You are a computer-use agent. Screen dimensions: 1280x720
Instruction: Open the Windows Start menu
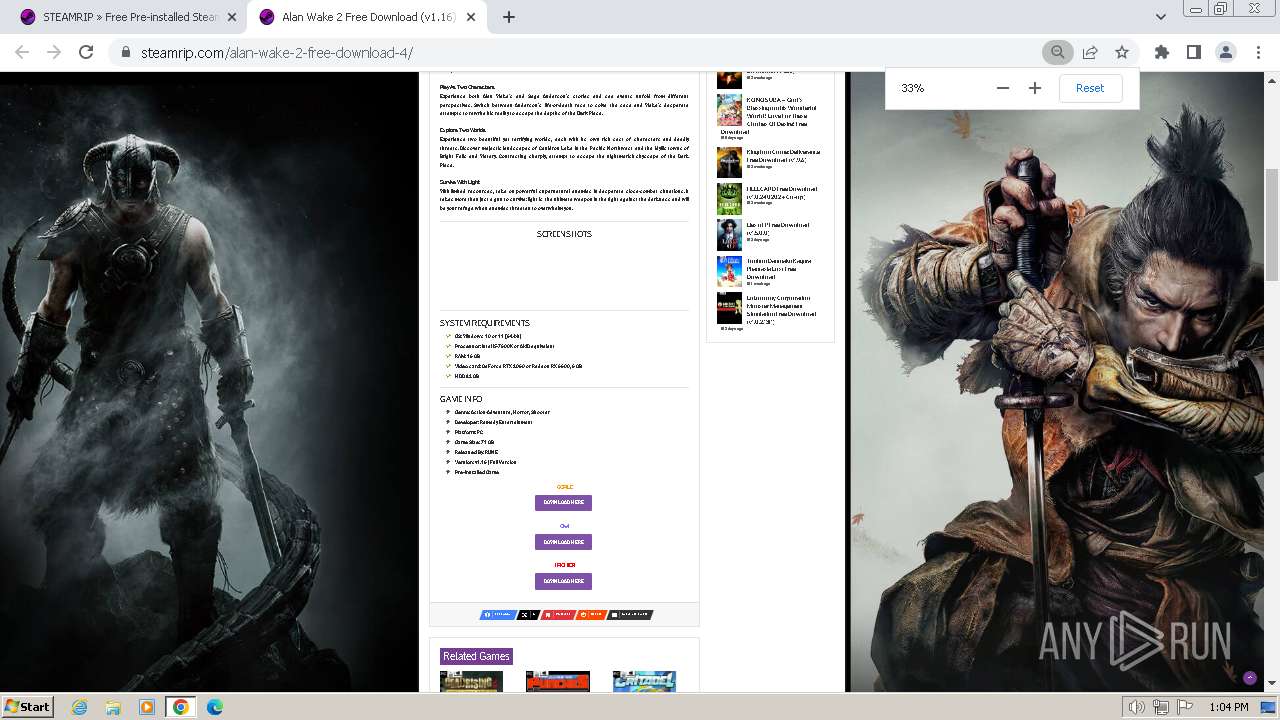click(27, 706)
